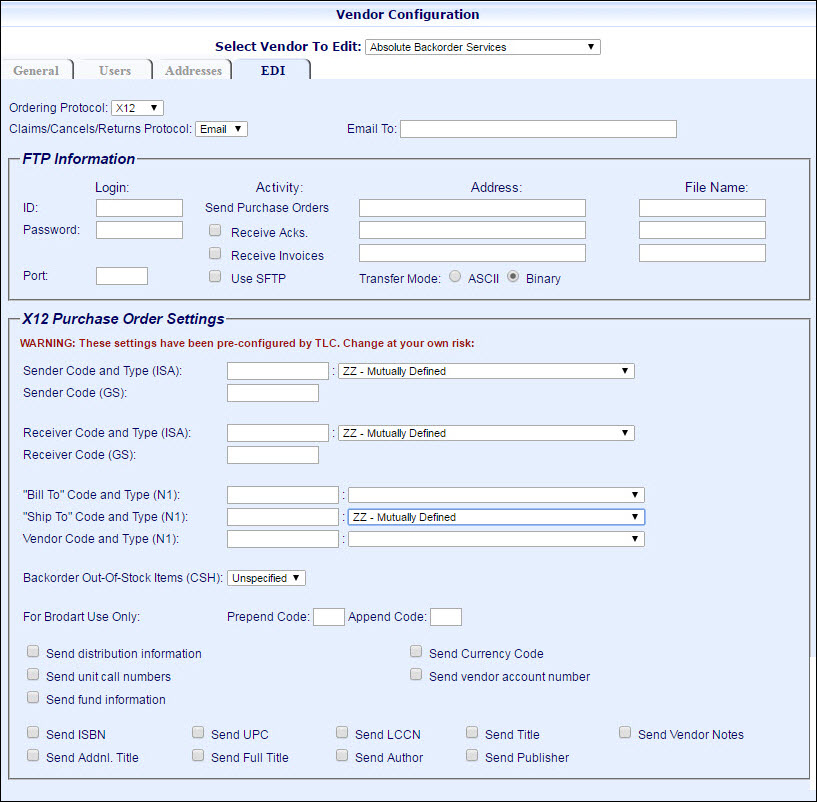This screenshot has height=802, width=817.
Task: Click the Receiver Code (GS) input field
Action: [x=273, y=455]
